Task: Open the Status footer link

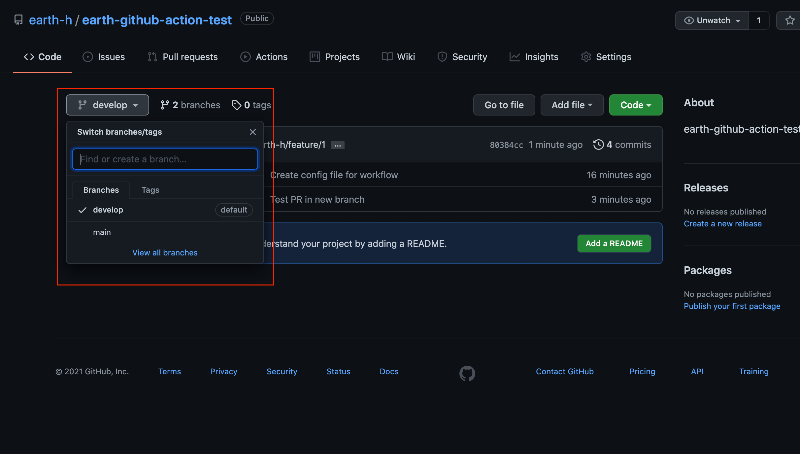Action: [338, 371]
